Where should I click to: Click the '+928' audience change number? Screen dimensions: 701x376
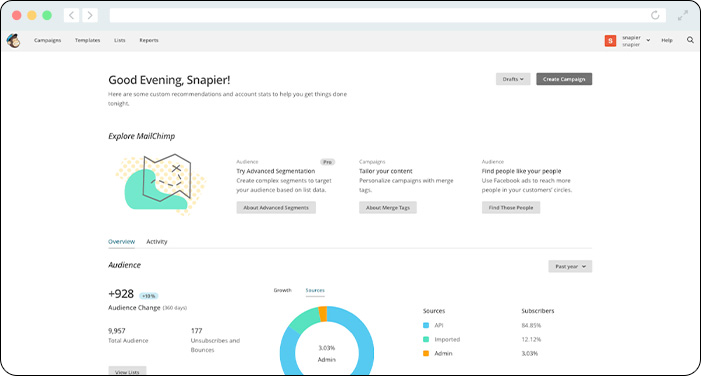[x=121, y=294]
